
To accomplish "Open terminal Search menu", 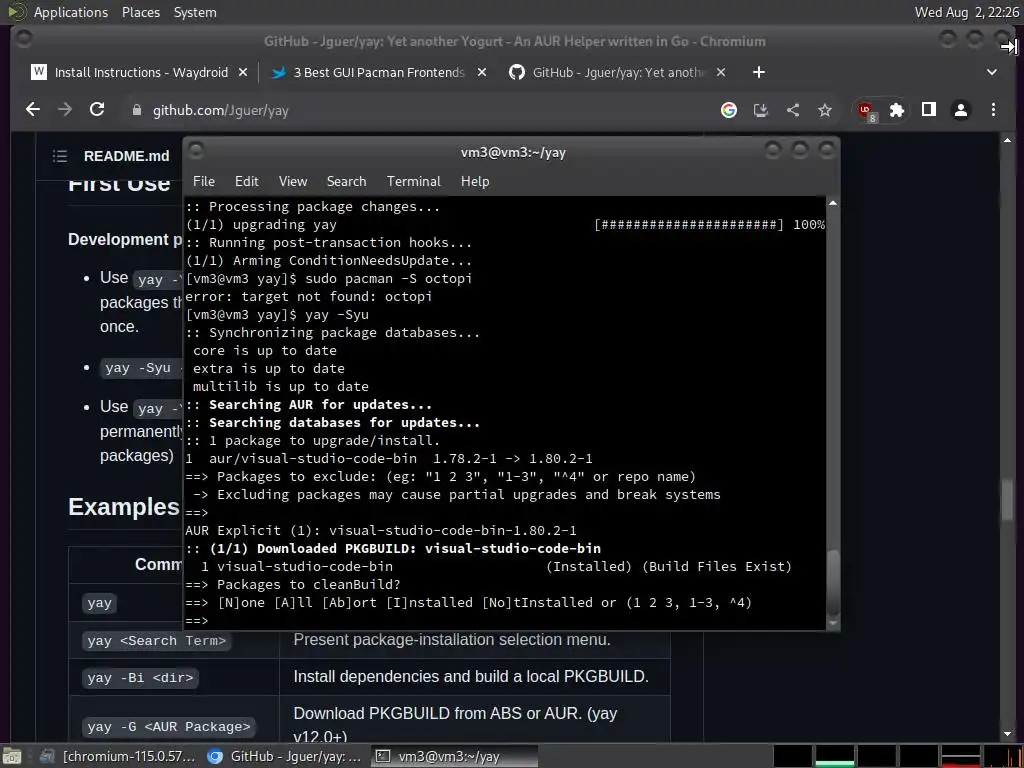I will coord(346,181).
